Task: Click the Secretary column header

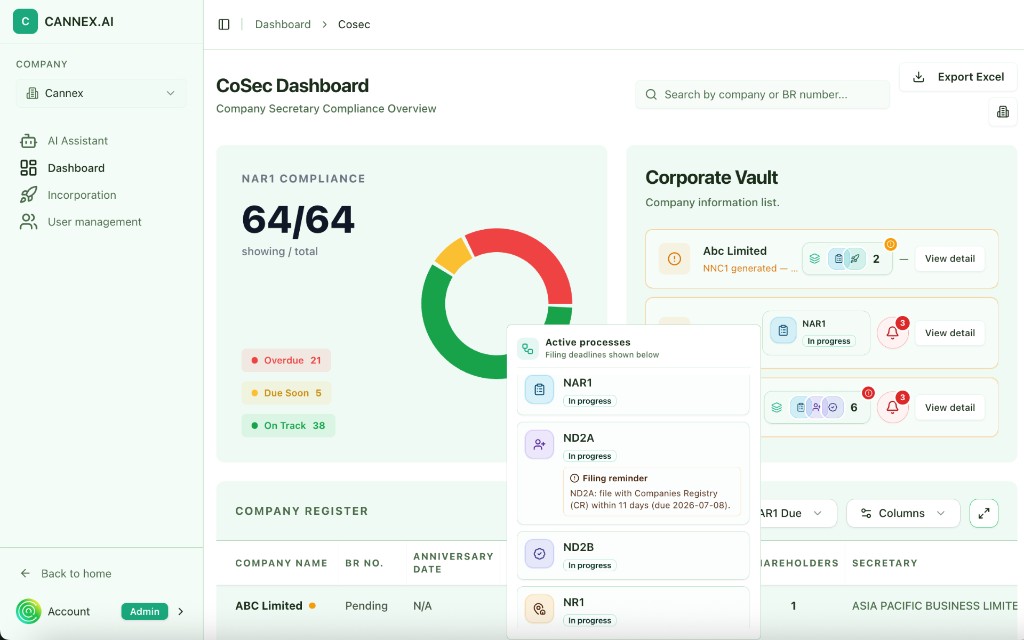Action: click(x=884, y=563)
